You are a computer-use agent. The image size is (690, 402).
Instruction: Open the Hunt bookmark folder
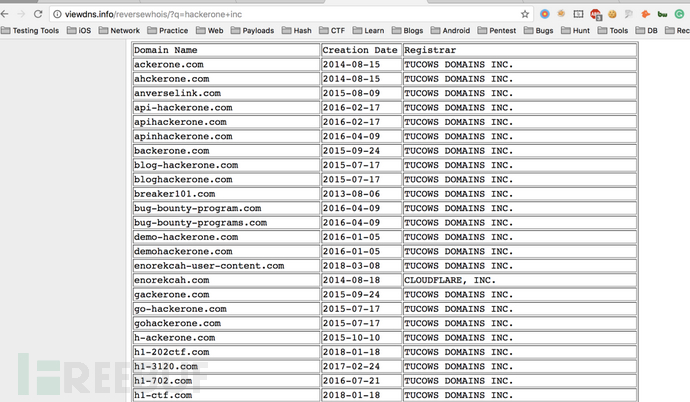[576, 30]
